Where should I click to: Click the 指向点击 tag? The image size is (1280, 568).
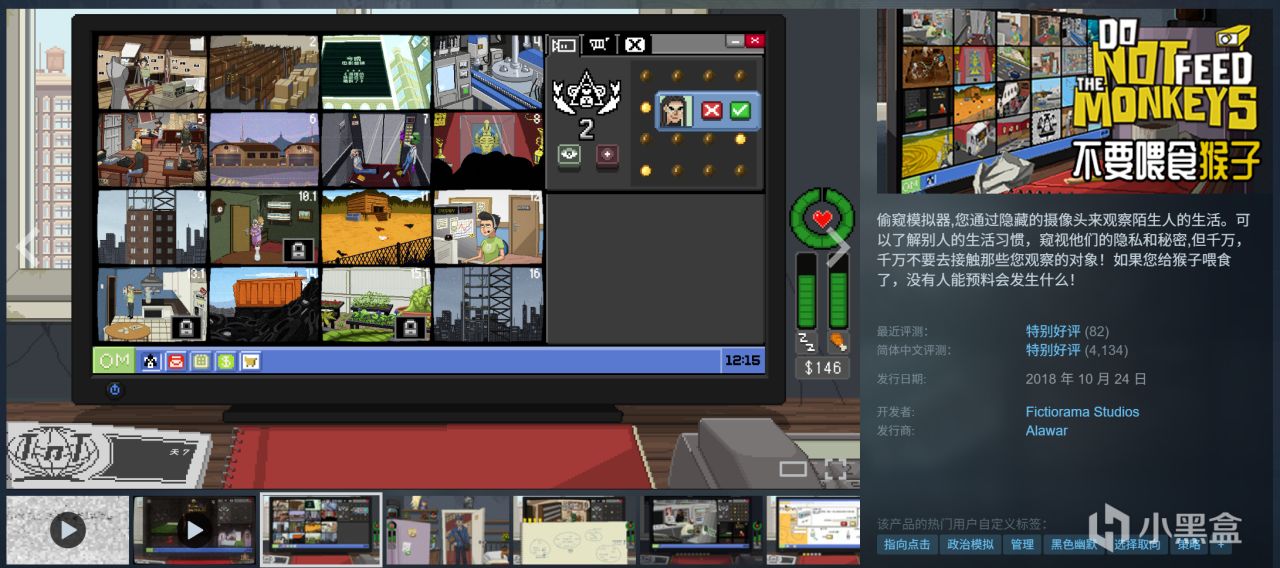pos(908,544)
